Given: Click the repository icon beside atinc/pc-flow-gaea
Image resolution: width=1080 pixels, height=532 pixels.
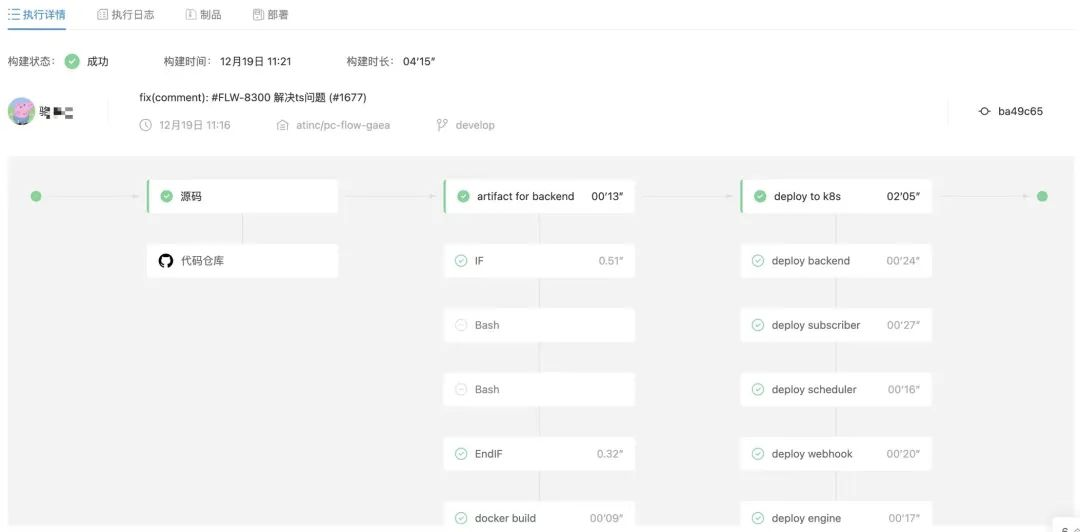Looking at the screenshot, I should [x=283, y=125].
